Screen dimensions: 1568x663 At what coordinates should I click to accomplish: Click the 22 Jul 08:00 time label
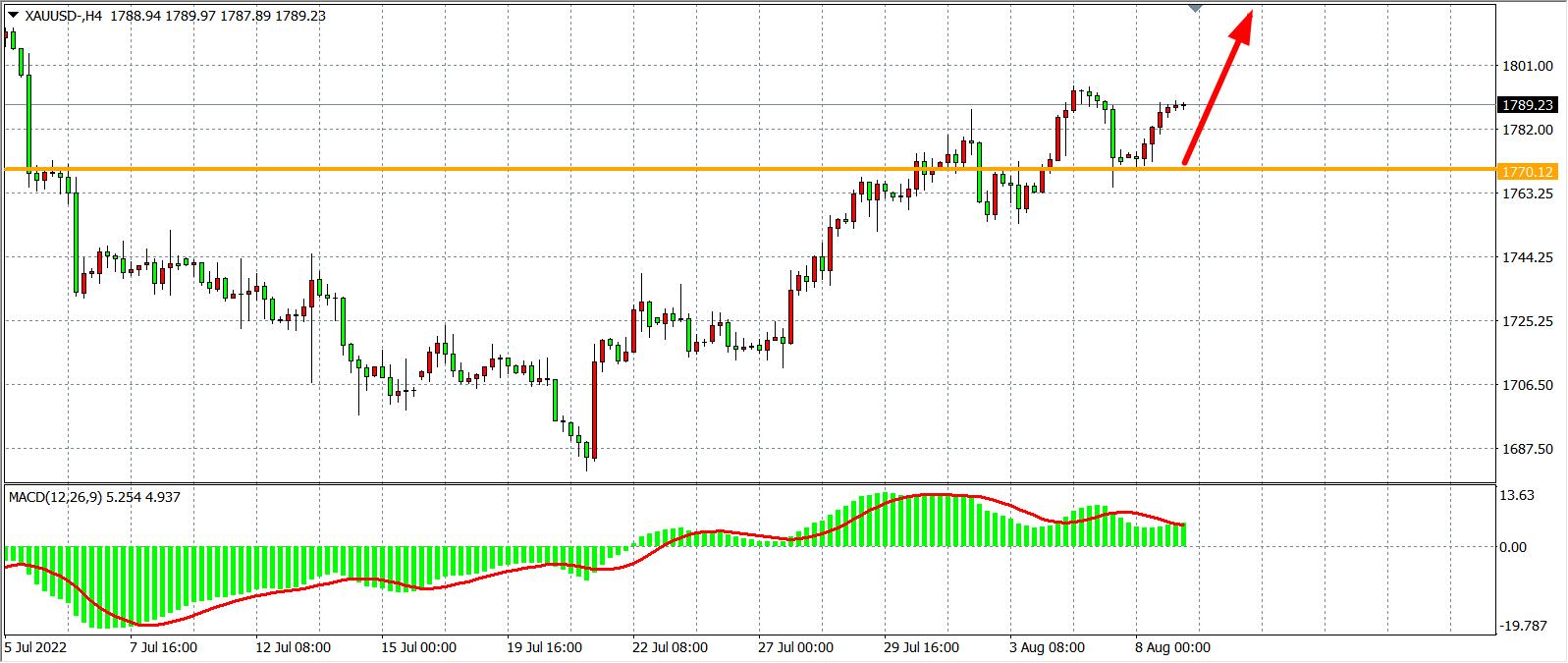672,647
